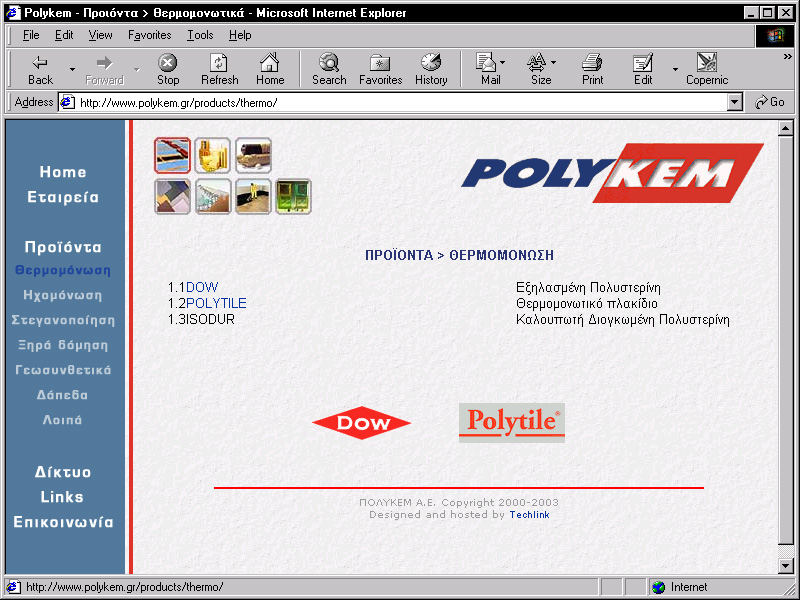Open the Search pane from toolbar

[x=329, y=69]
